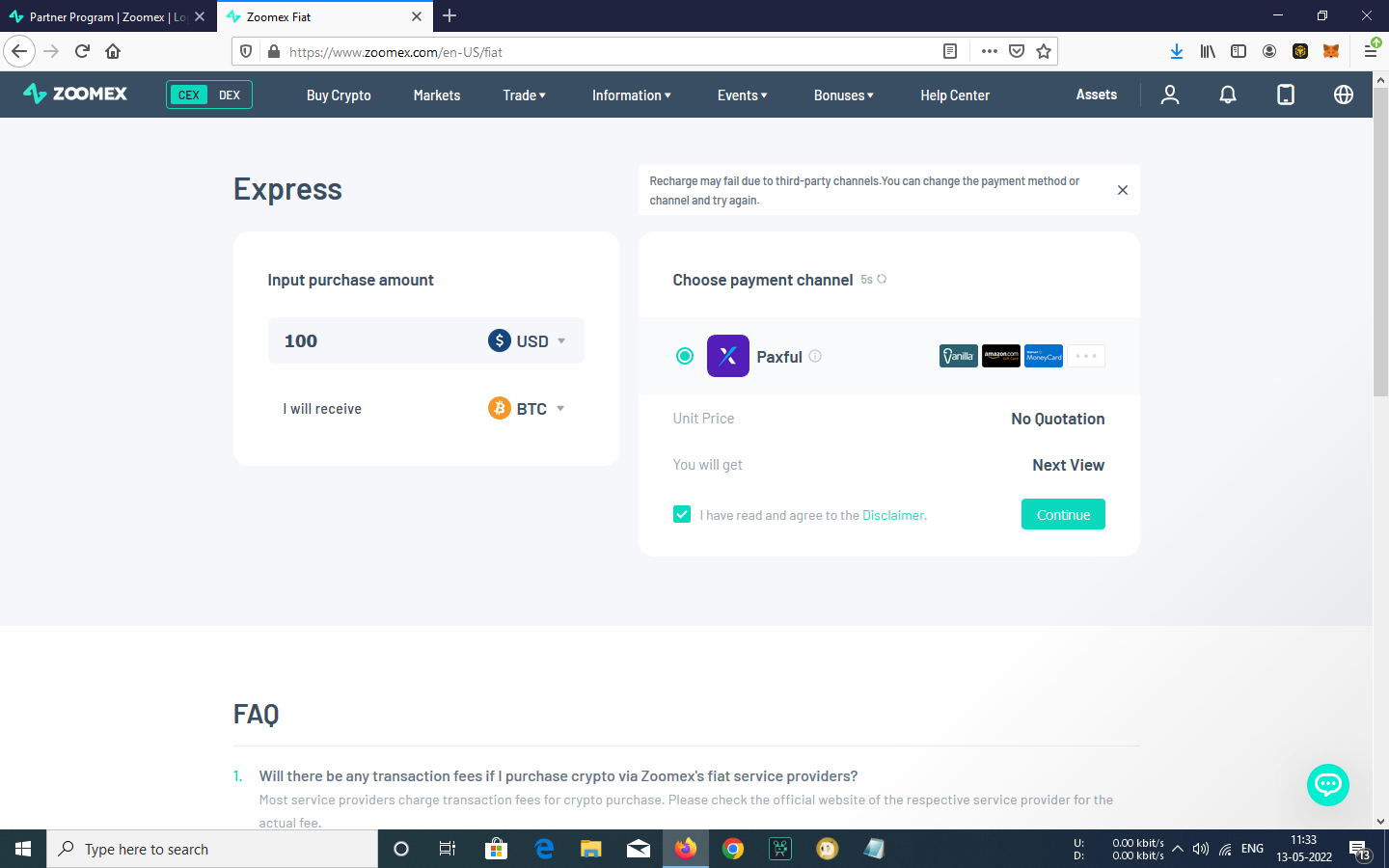This screenshot has width=1389, height=868.
Task: Click the browser back arrow
Action: coord(19,51)
